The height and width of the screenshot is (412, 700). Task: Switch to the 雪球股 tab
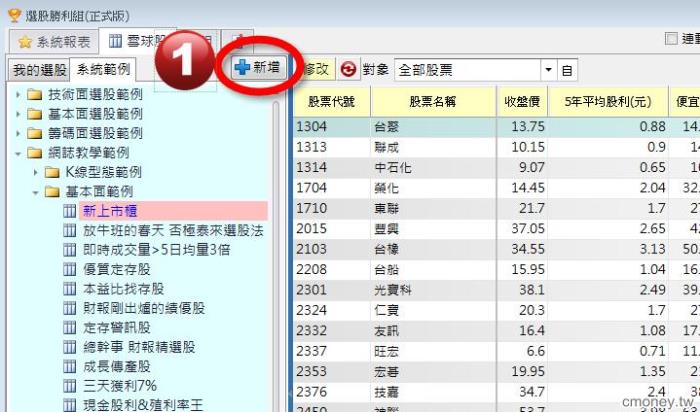[136, 42]
